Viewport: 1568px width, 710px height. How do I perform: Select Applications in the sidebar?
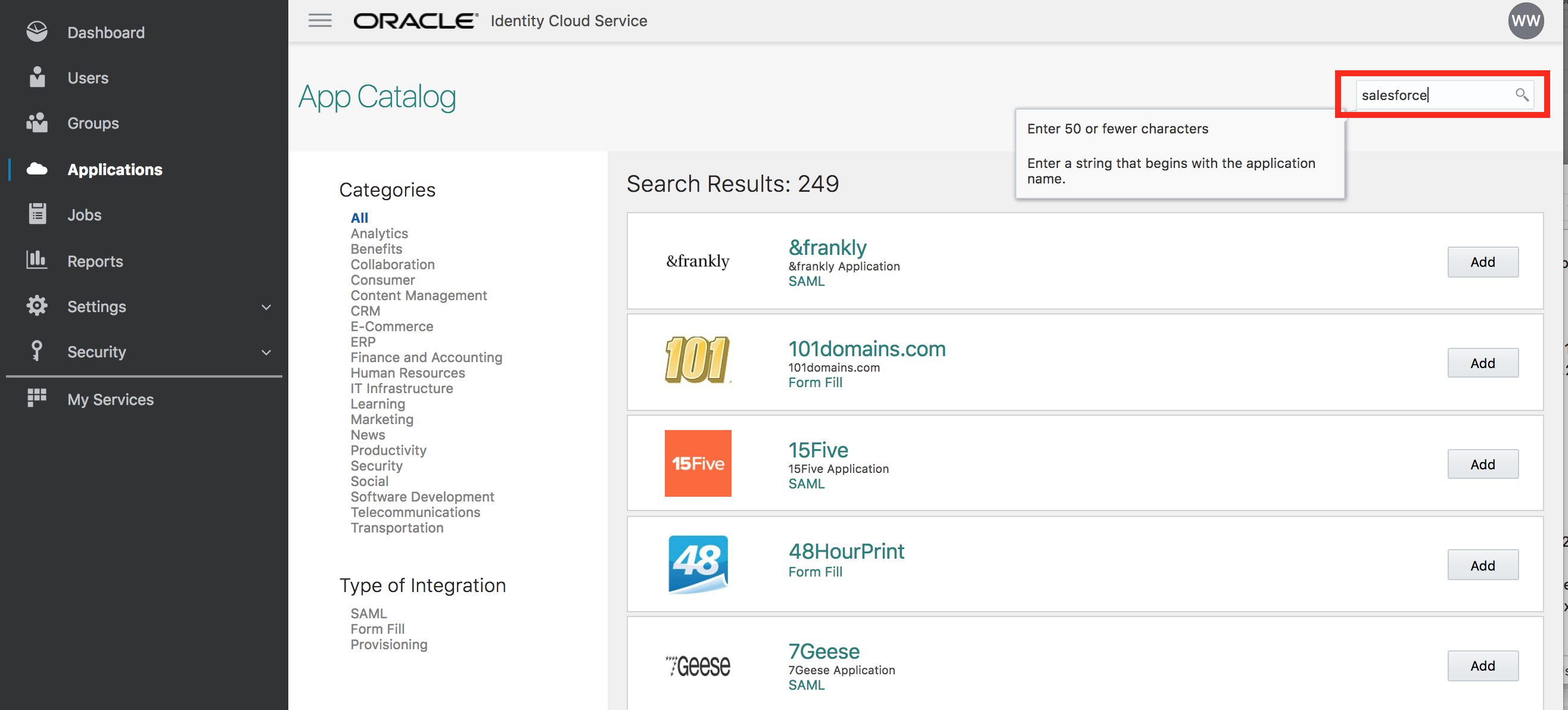(x=115, y=169)
